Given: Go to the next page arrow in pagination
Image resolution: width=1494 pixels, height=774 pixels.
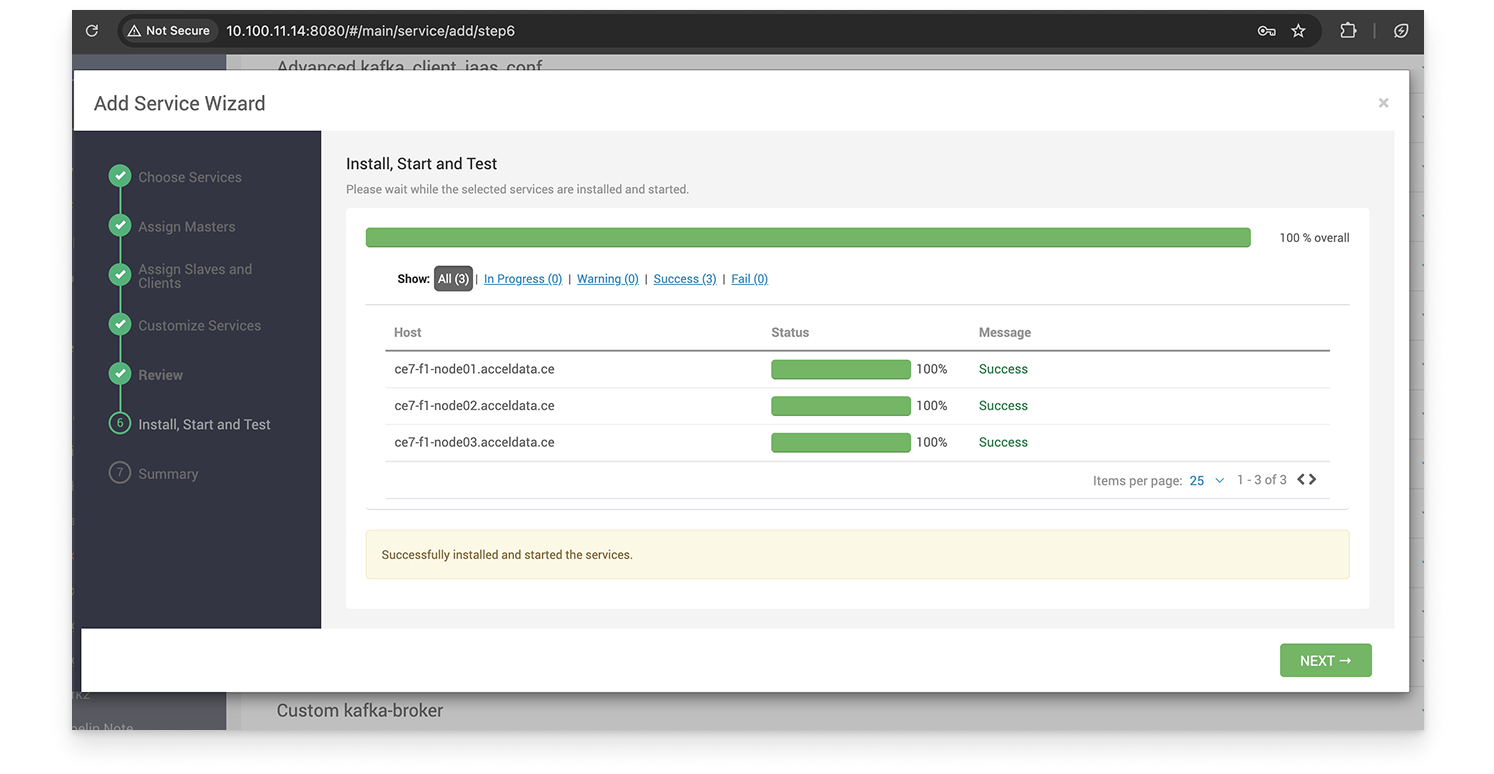Looking at the screenshot, I should tap(1313, 480).
